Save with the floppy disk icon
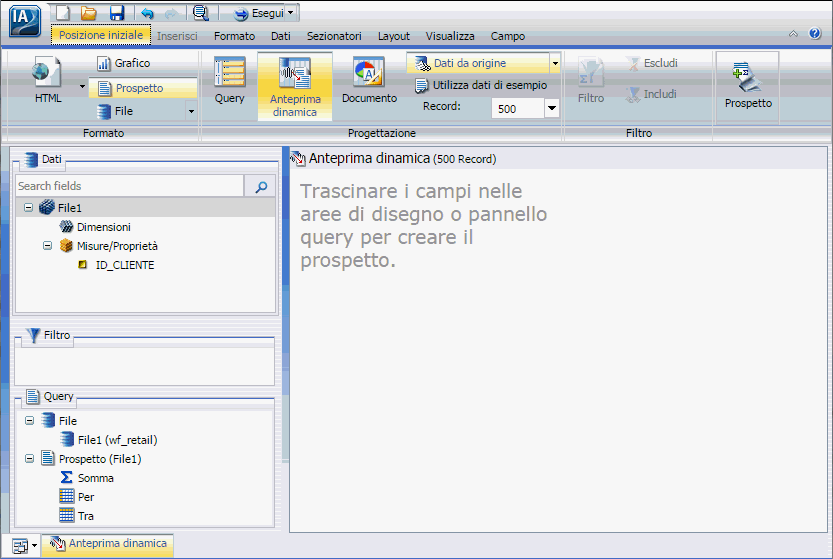The width and height of the screenshot is (833, 559). (116, 13)
